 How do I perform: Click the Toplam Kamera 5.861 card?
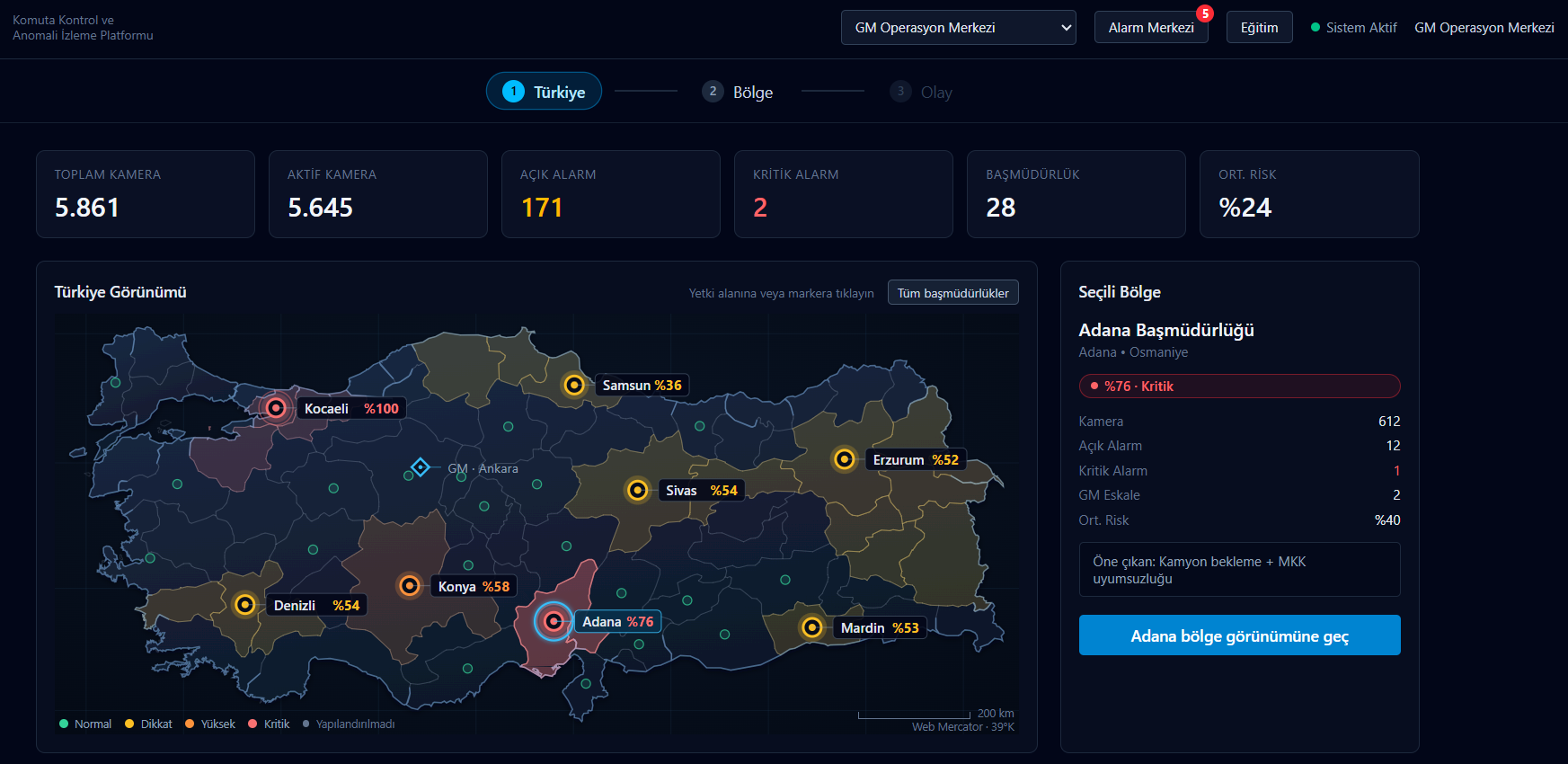(146, 194)
